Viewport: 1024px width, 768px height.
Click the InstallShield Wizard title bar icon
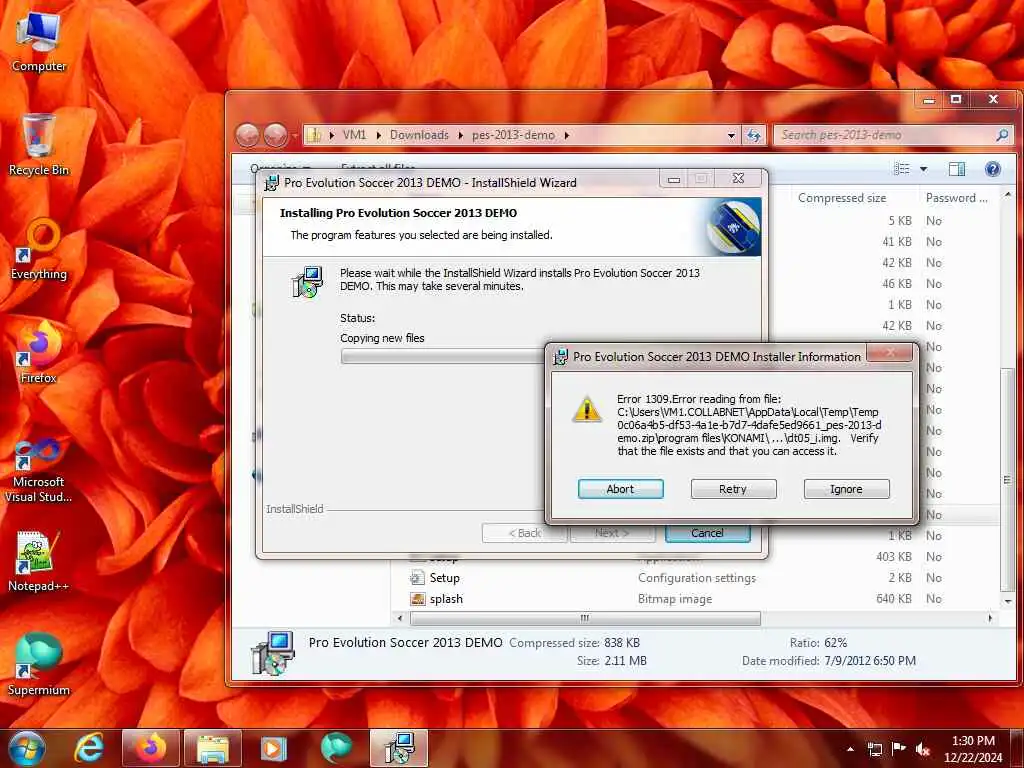pyautogui.click(x=271, y=183)
